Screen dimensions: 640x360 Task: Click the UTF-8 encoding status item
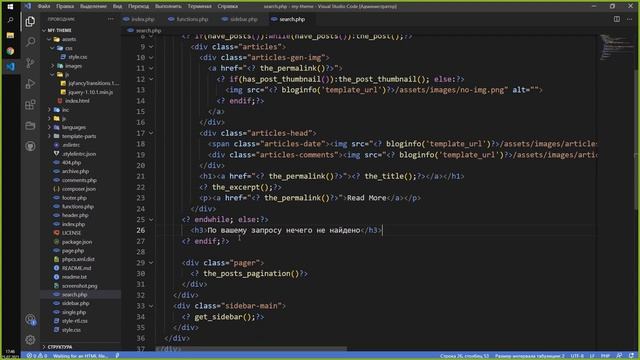click(x=577, y=356)
